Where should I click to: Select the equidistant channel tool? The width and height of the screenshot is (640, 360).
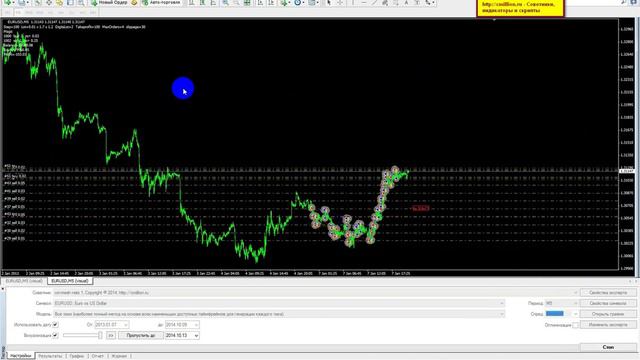pos(385,2)
